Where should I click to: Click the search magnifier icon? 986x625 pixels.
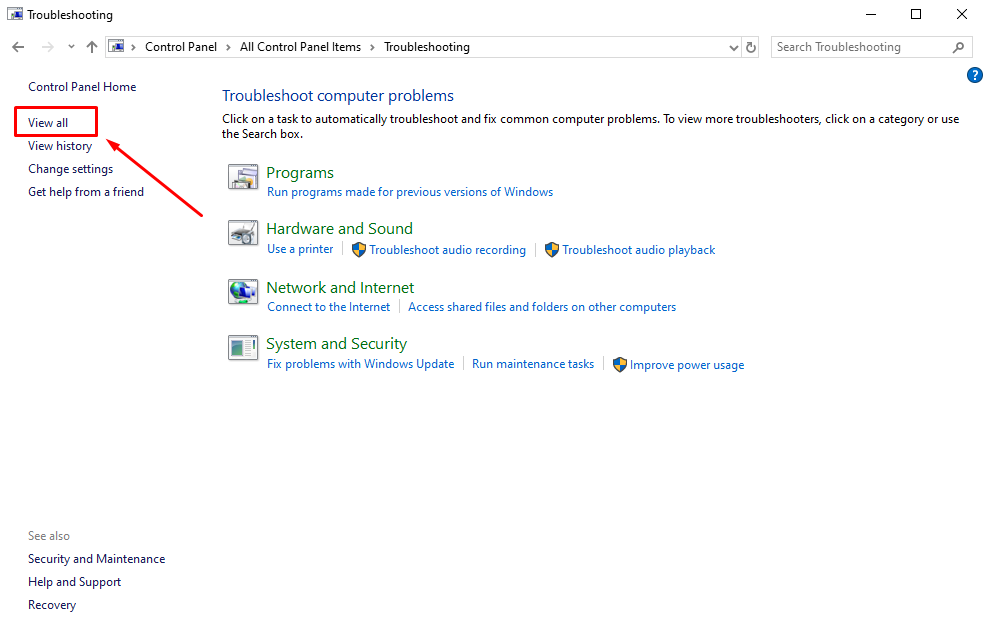[x=958, y=47]
